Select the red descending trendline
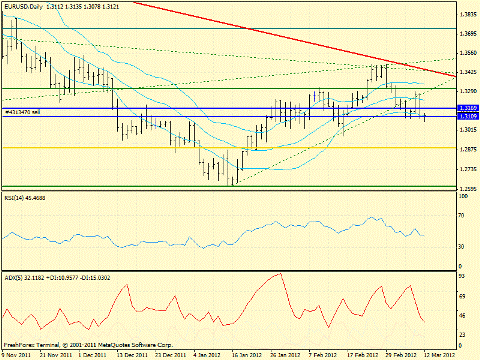The image size is (480, 360). click(x=295, y=39)
